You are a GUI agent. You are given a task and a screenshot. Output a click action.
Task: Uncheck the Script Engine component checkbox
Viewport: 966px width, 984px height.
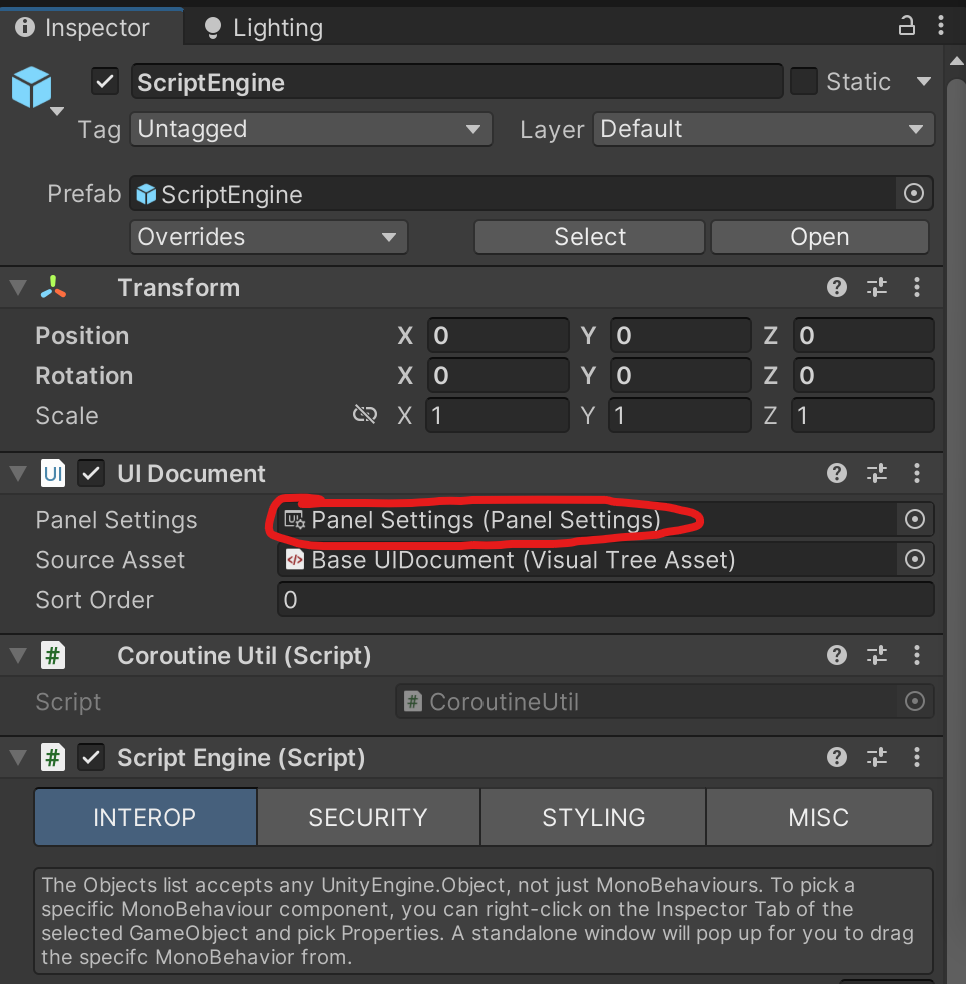tap(90, 757)
